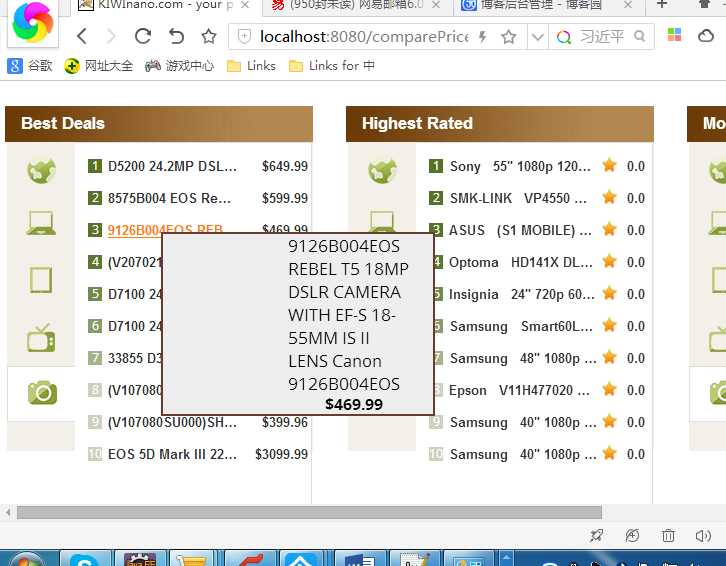Select the laptop category in Best Deals
Screen dimensions: 726x566
click(x=41, y=223)
